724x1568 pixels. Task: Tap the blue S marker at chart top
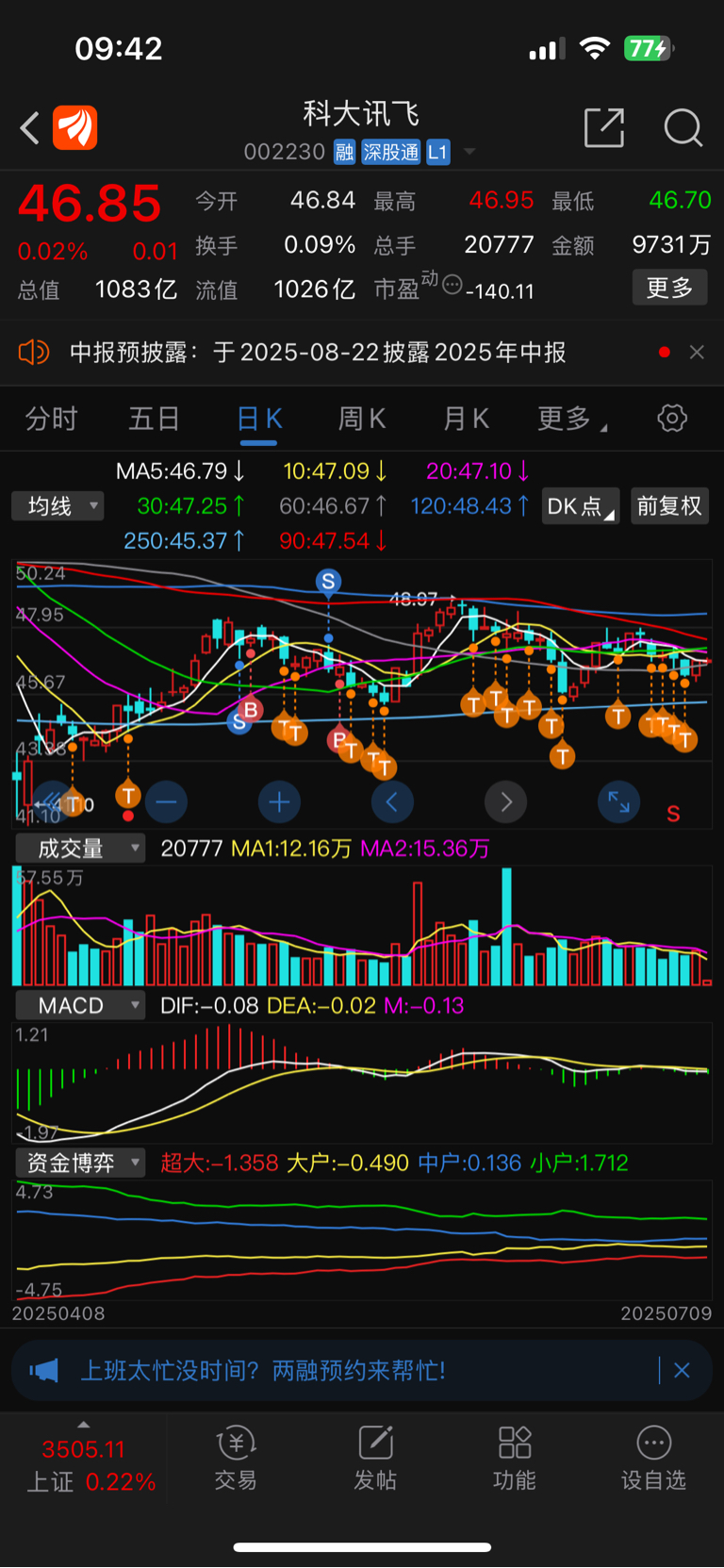click(x=328, y=582)
